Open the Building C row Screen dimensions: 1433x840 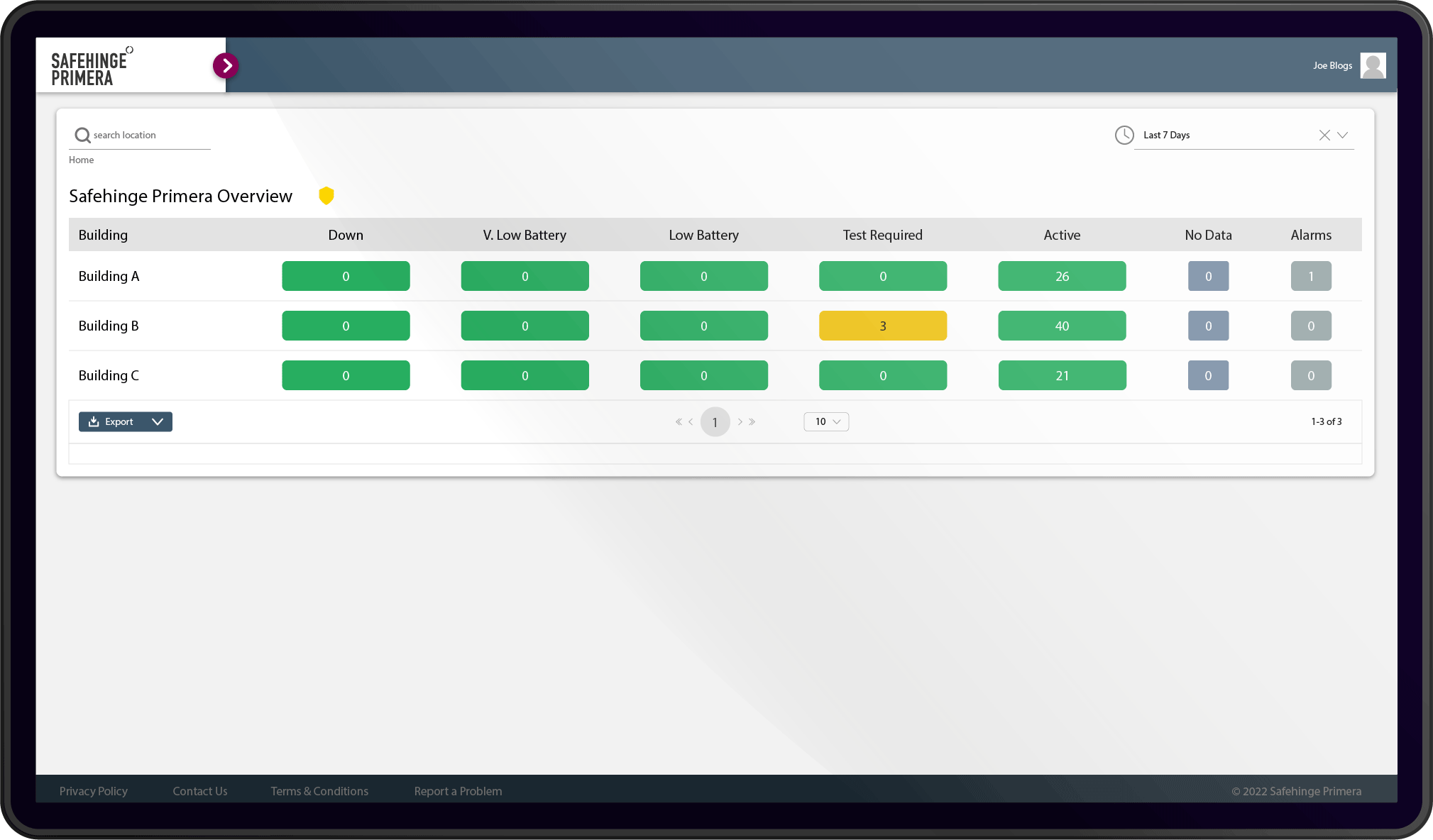click(x=715, y=375)
